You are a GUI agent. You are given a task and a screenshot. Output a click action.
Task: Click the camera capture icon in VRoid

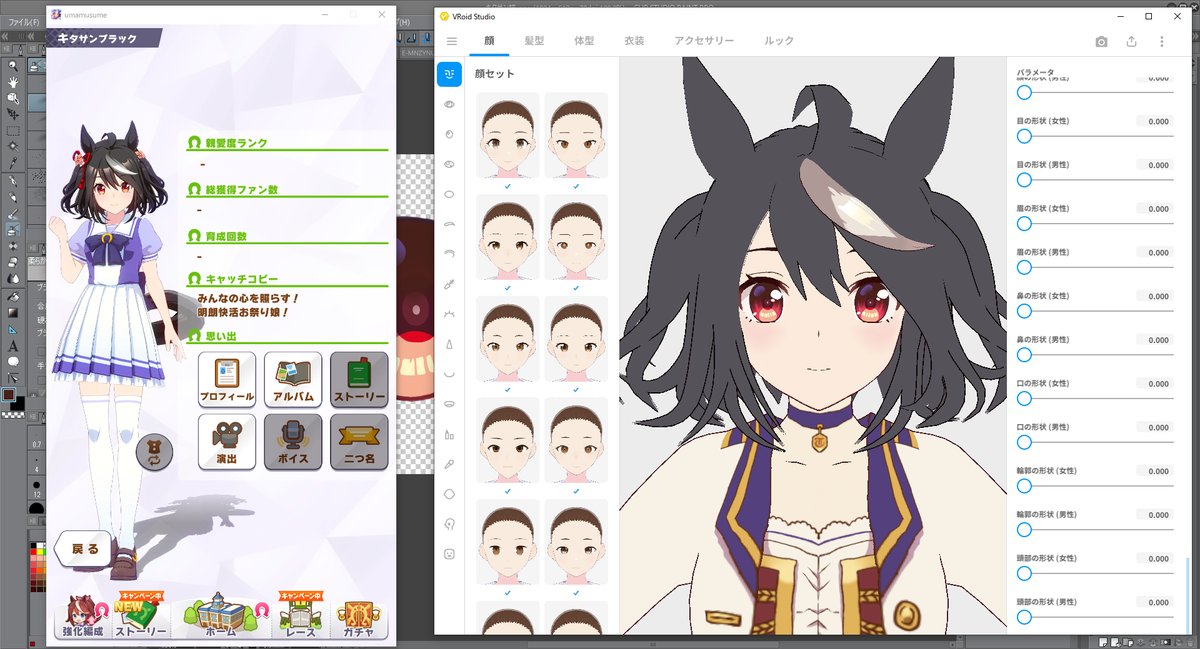pyautogui.click(x=1101, y=41)
